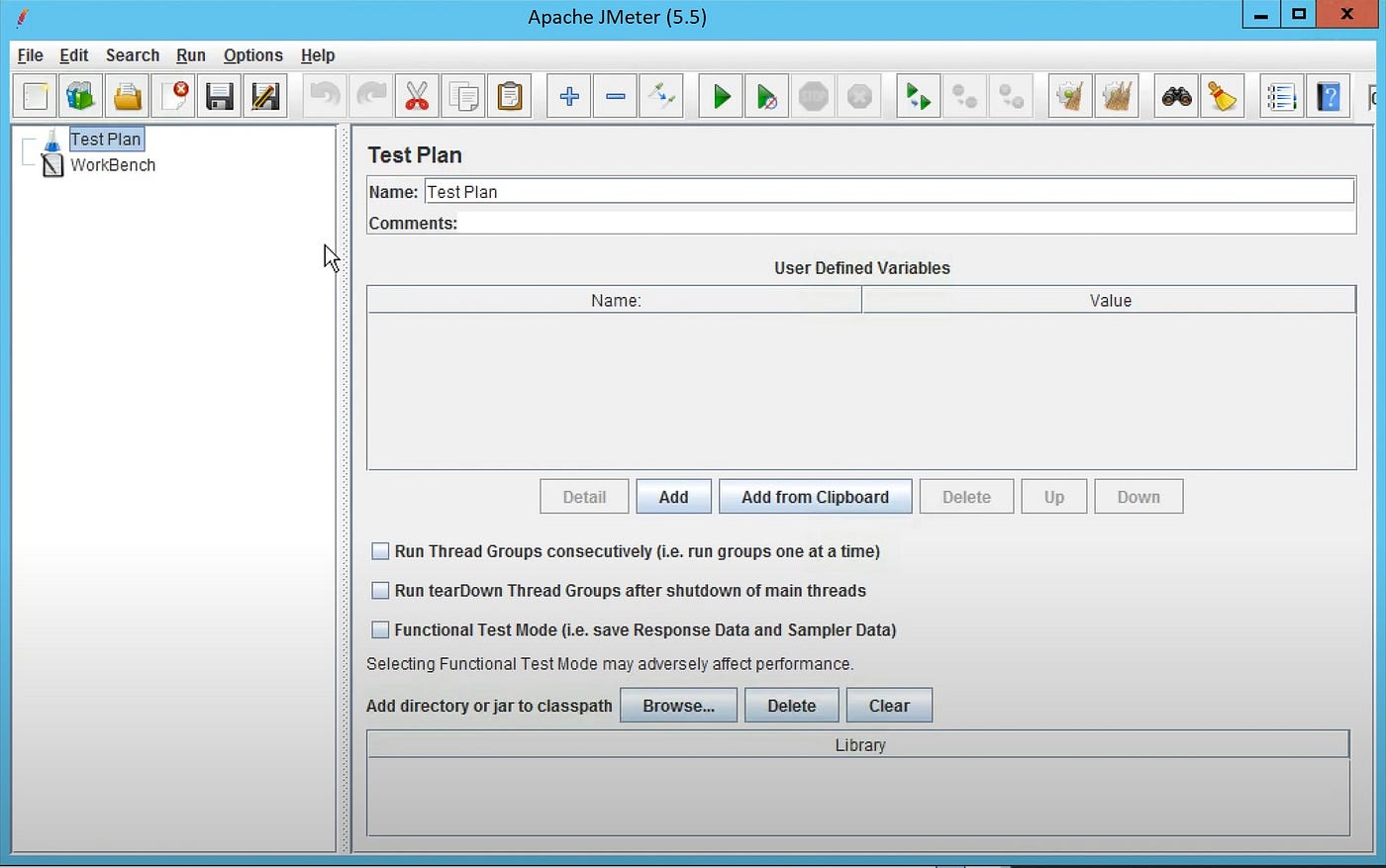
Task: Click the Library column header
Action: click(x=859, y=745)
